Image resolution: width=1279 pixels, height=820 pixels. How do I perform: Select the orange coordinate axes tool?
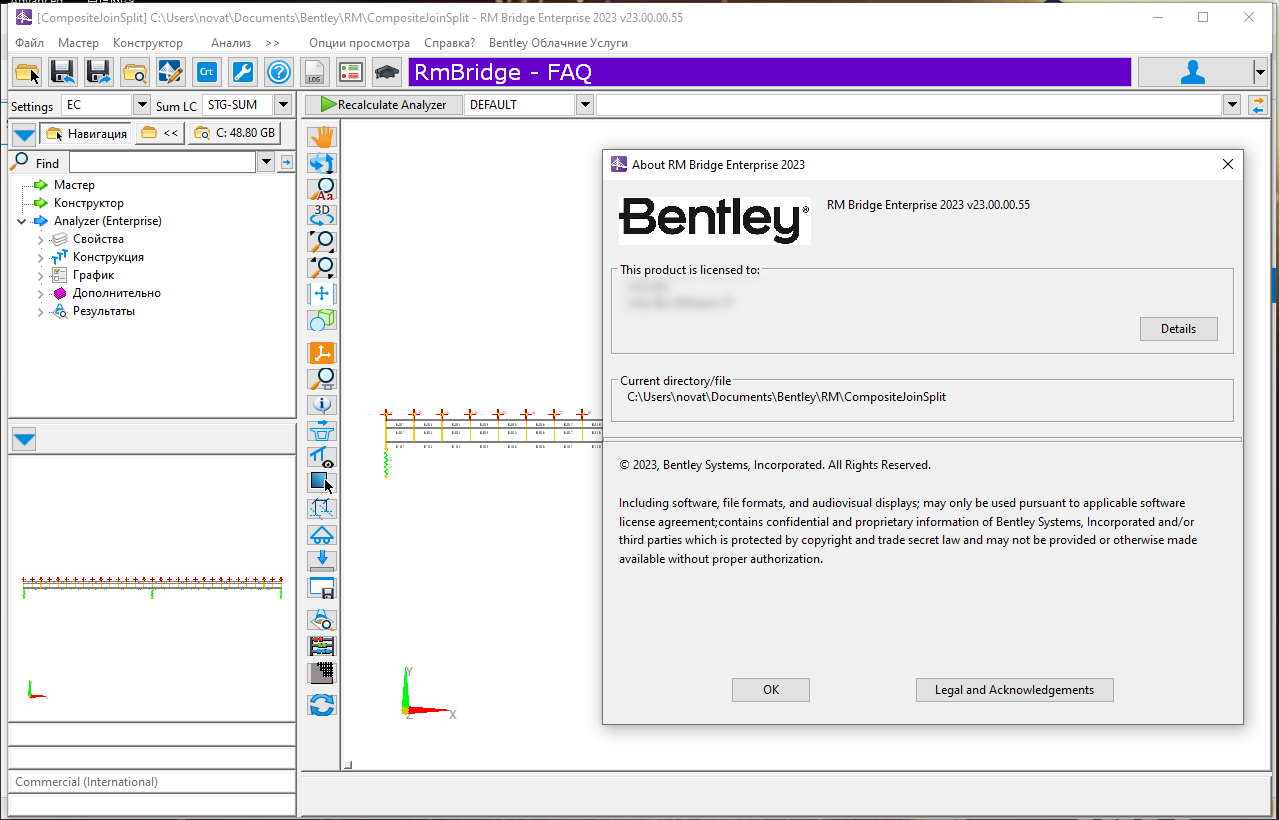tap(322, 353)
